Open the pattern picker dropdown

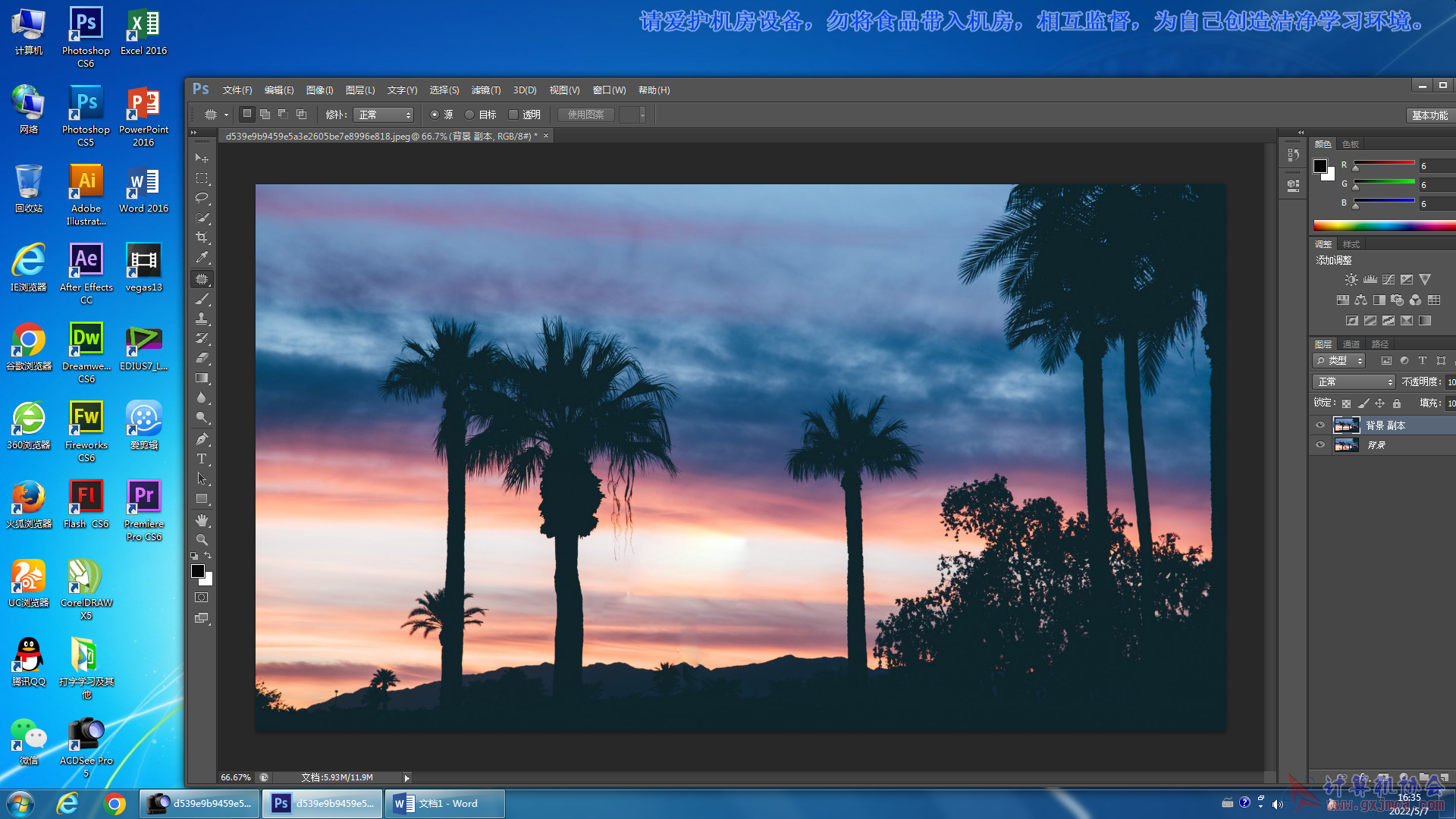pyautogui.click(x=642, y=115)
